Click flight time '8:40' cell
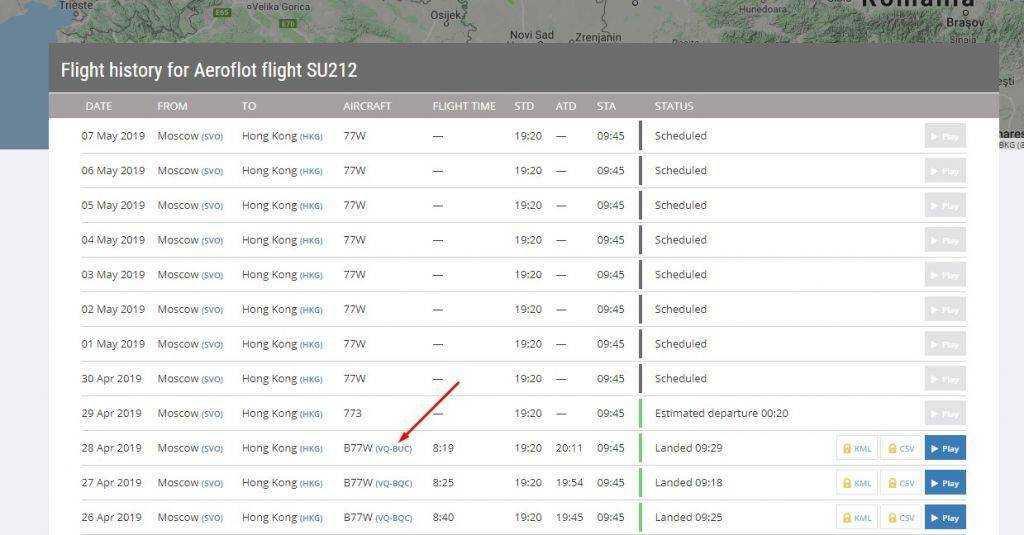Image resolution: width=1024 pixels, height=535 pixels. pos(443,517)
